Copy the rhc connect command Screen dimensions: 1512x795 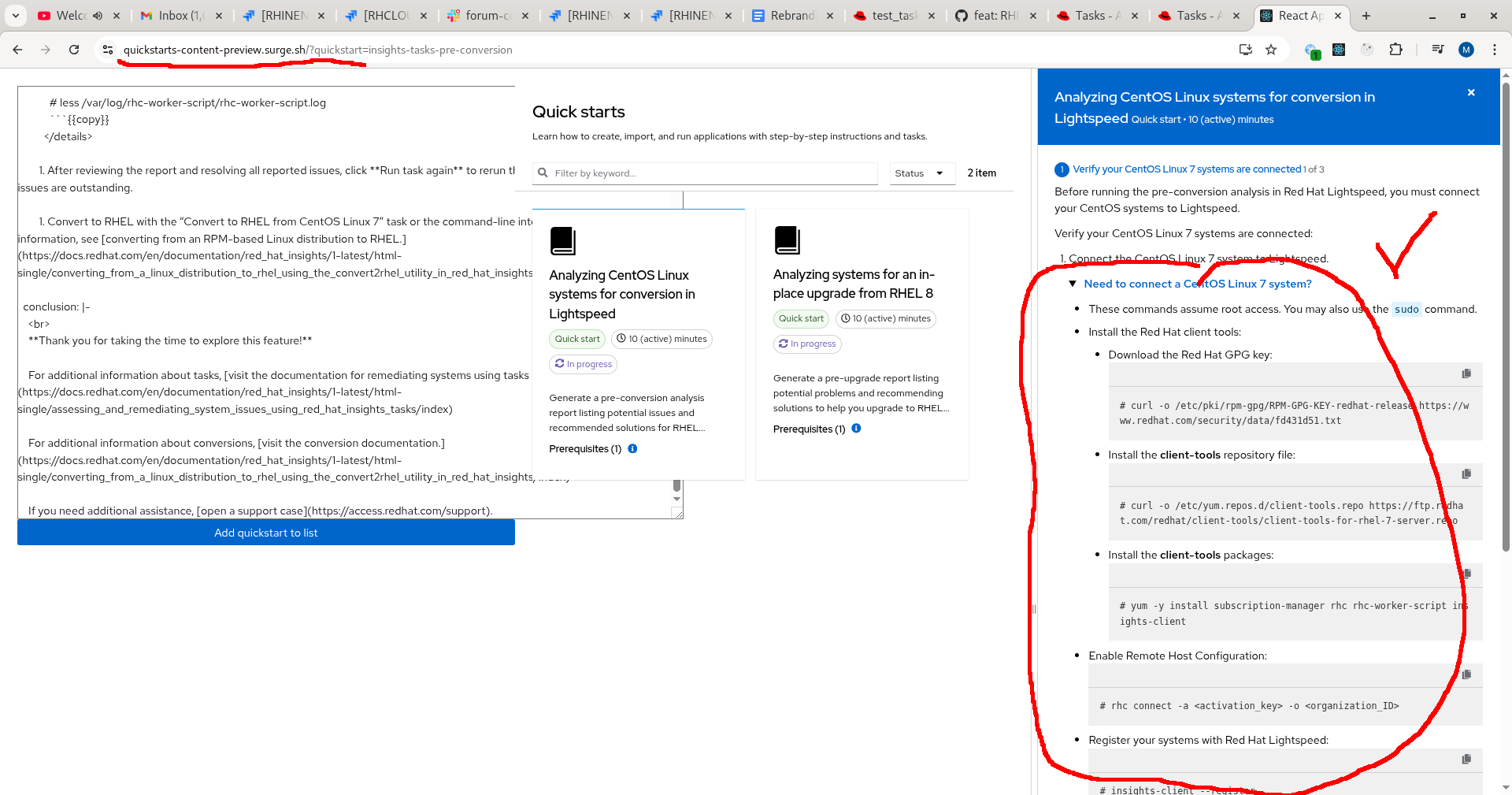pos(1466,674)
